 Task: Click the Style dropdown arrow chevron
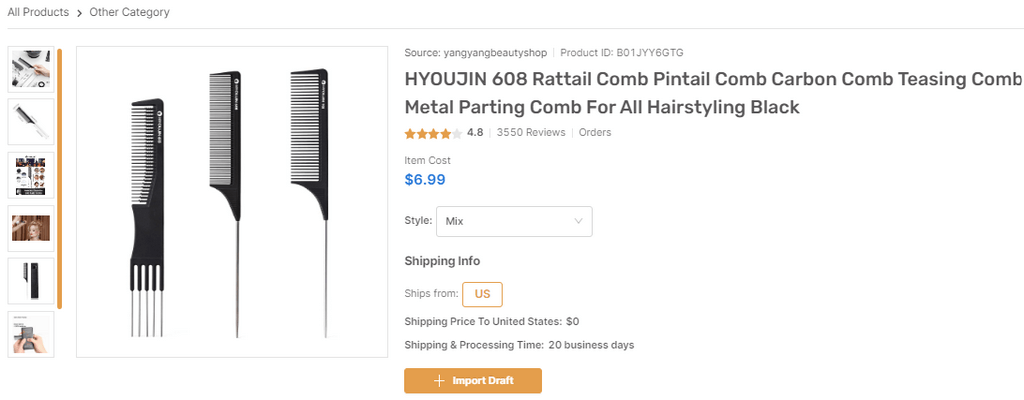click(x=578, y=221)
